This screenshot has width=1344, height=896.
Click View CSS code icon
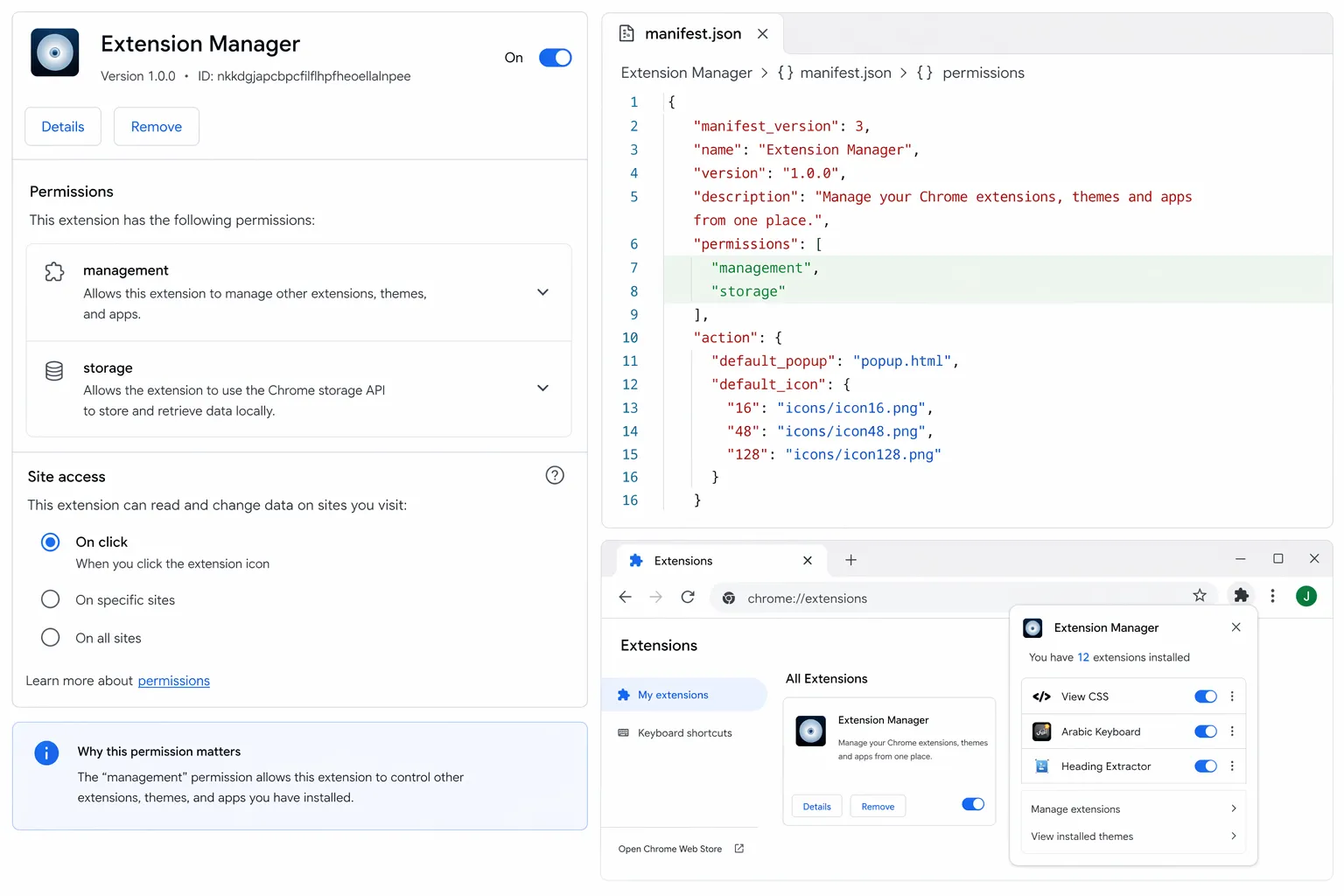click(x=1041, y=696)
